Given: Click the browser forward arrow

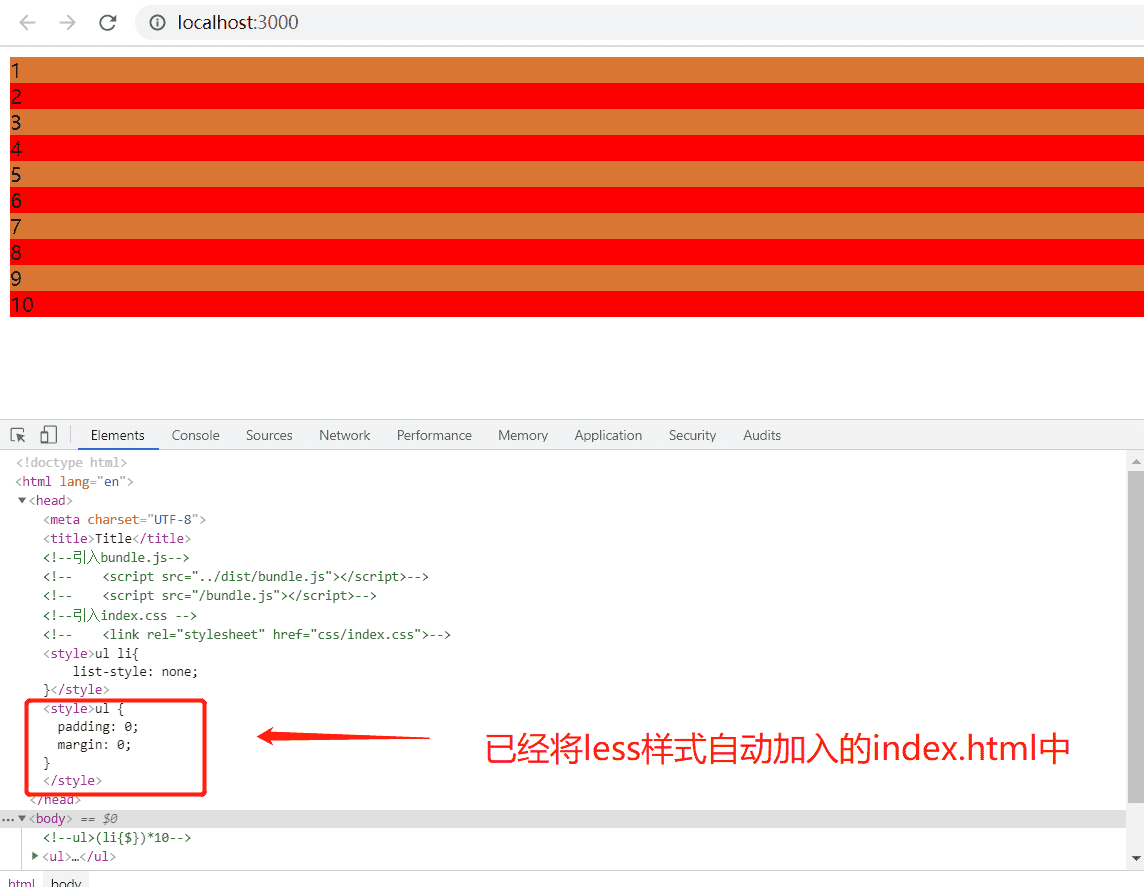Looking at the screenshot, I should click(x=67, y=23).
